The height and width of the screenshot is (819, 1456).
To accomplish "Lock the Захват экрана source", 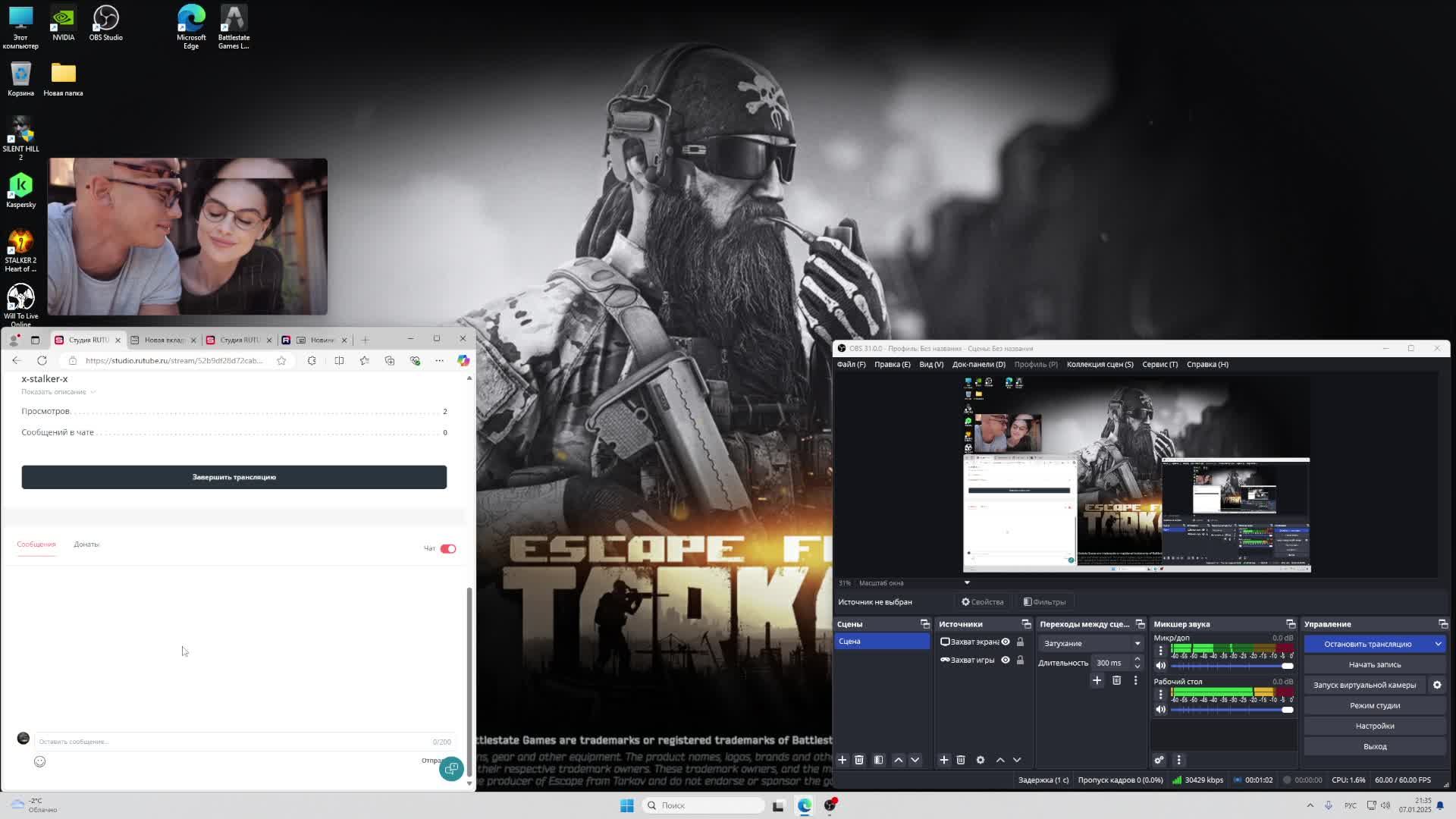I will pyautogui.click(x=1020, y=642).
